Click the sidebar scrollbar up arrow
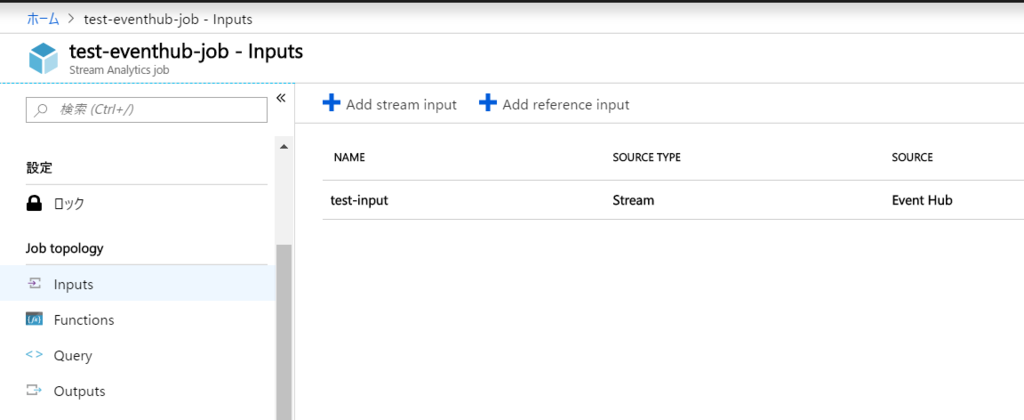This screenshot has height=420, width=1024. click(283, 147)
